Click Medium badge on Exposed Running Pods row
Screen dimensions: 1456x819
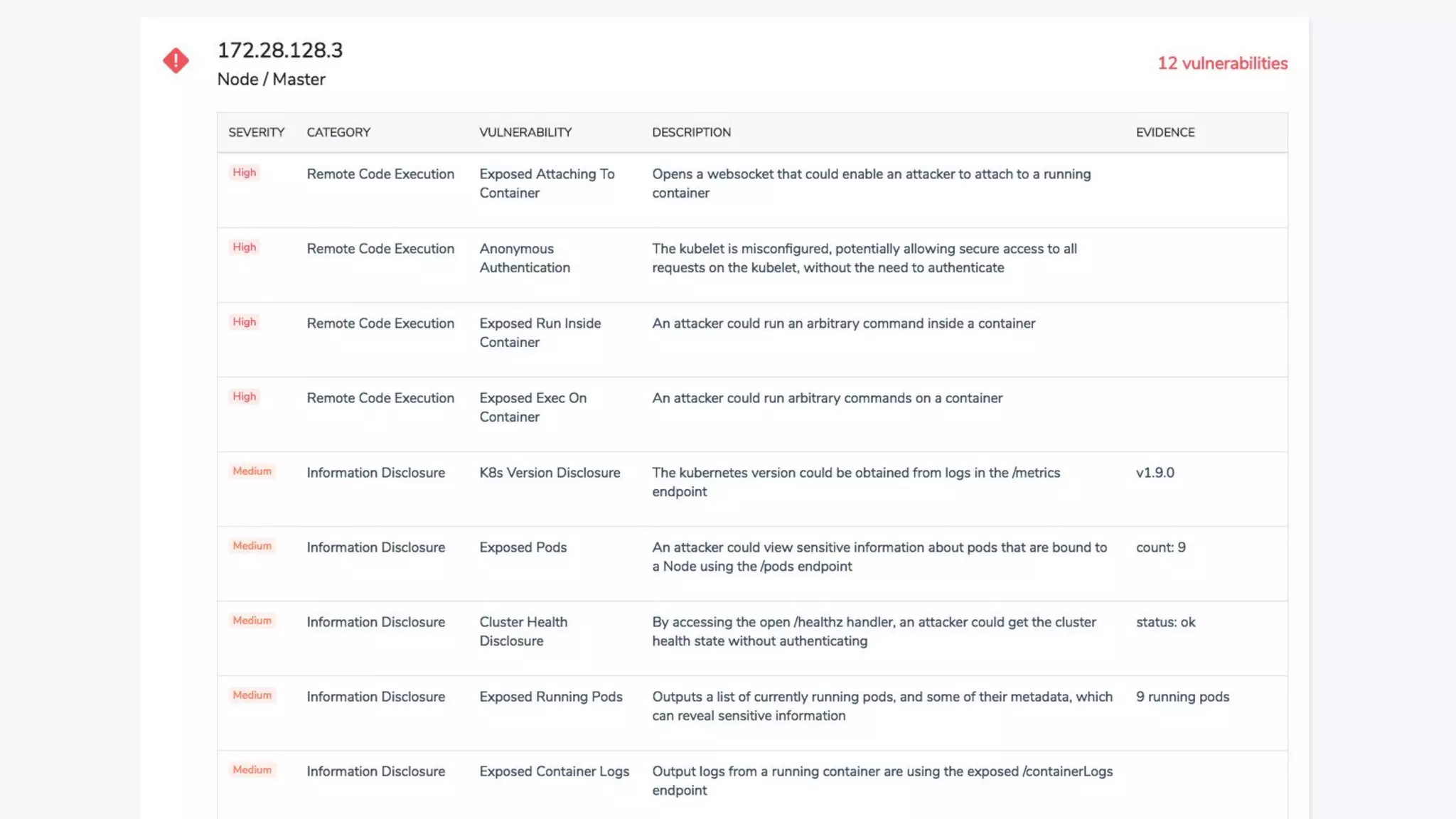point(252,695)
